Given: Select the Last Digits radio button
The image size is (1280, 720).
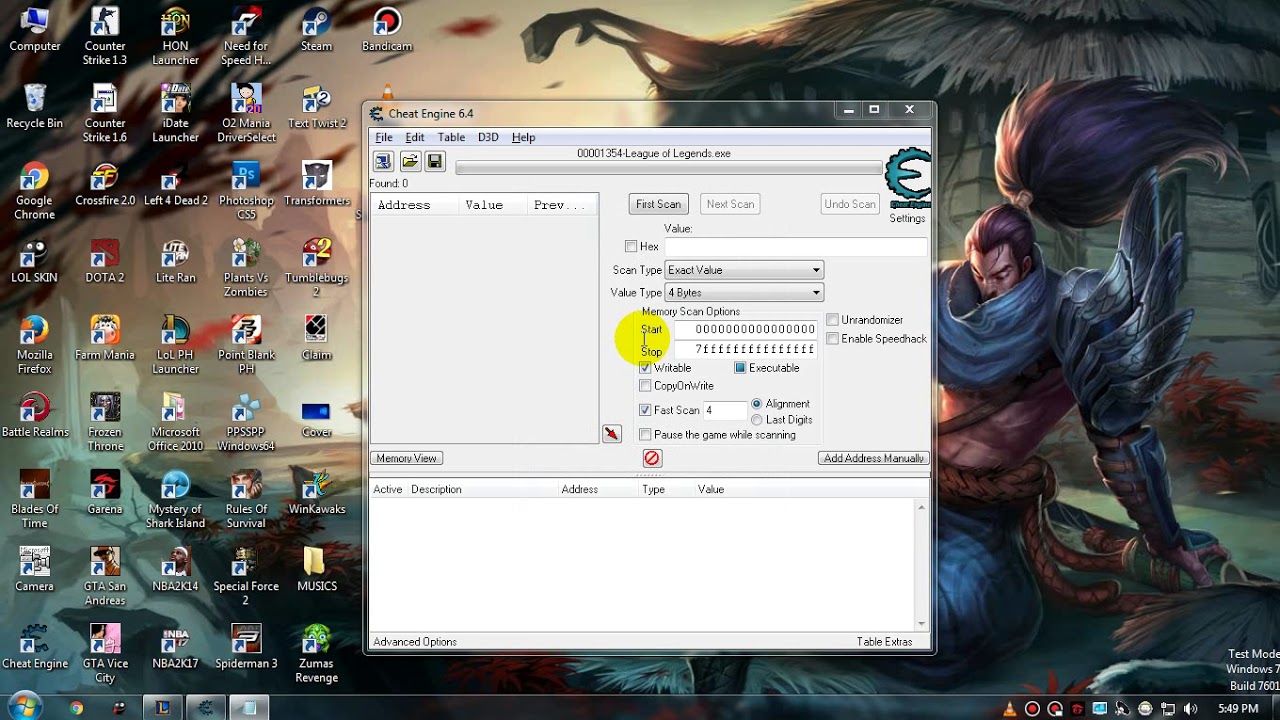Looking at the screenshot, I should 756,420.
